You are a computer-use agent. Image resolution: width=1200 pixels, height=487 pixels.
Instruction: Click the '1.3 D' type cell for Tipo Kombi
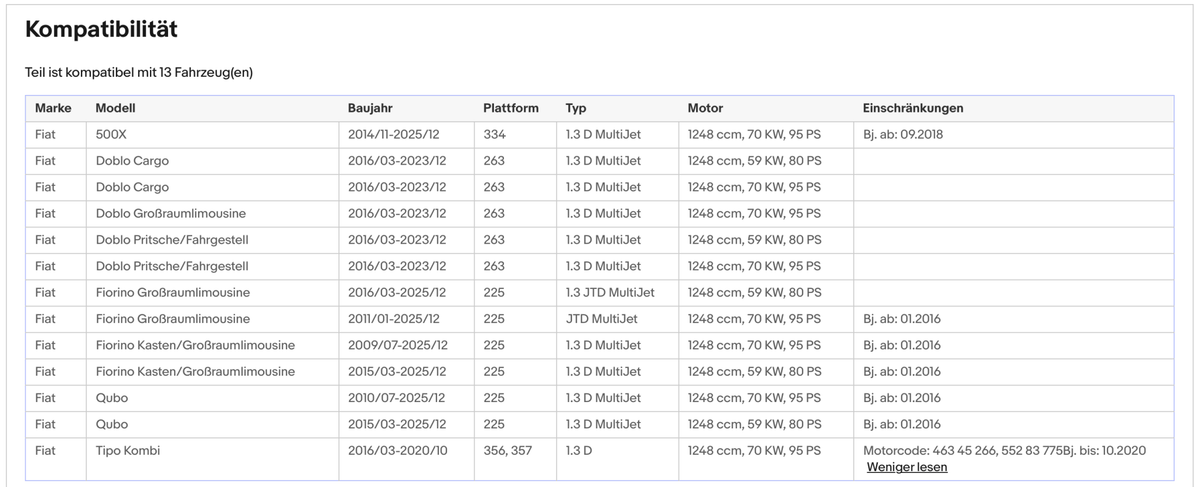click(x=578, y=451)
